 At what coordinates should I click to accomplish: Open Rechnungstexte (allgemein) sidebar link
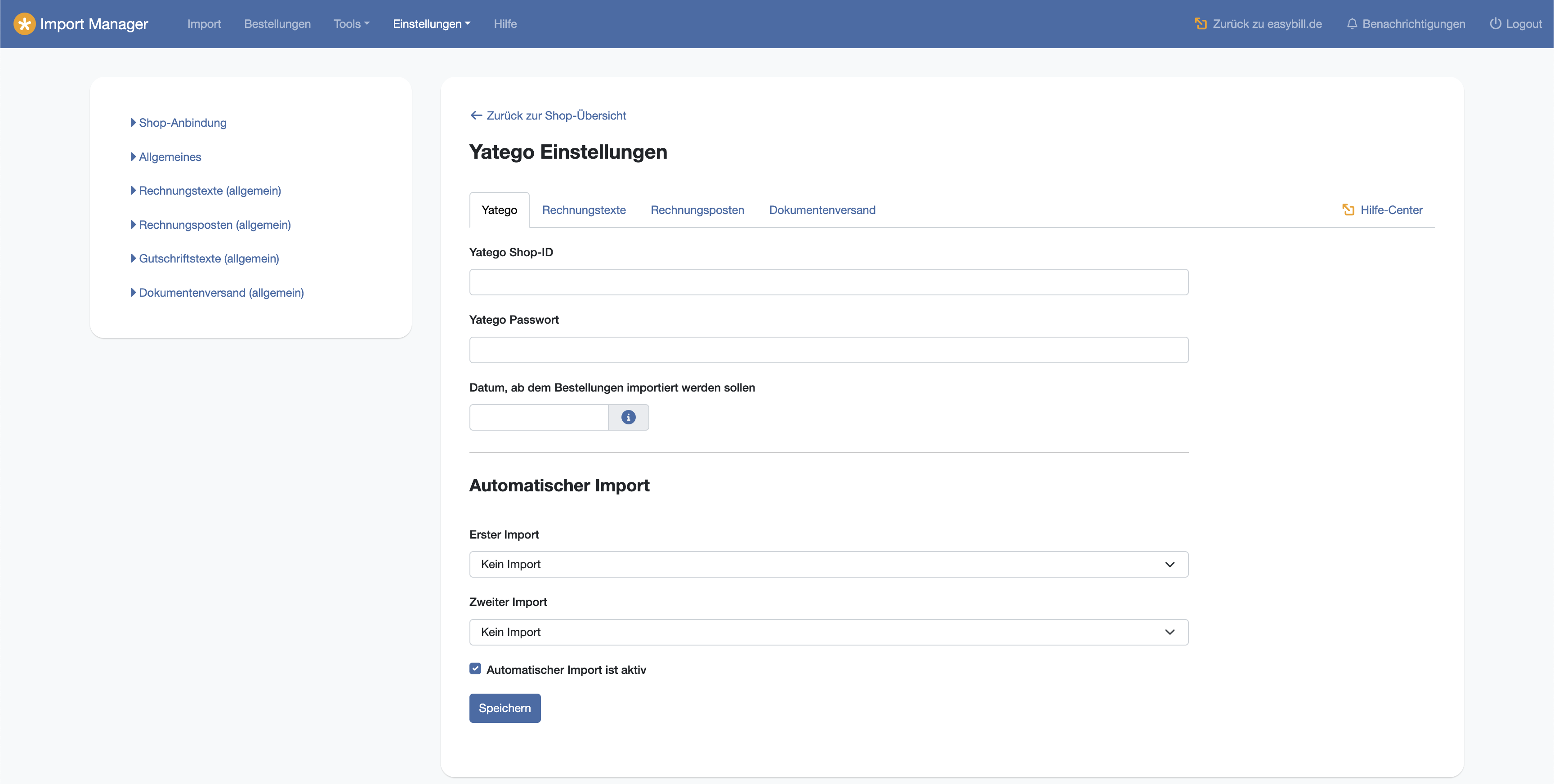tap(210, 191)
